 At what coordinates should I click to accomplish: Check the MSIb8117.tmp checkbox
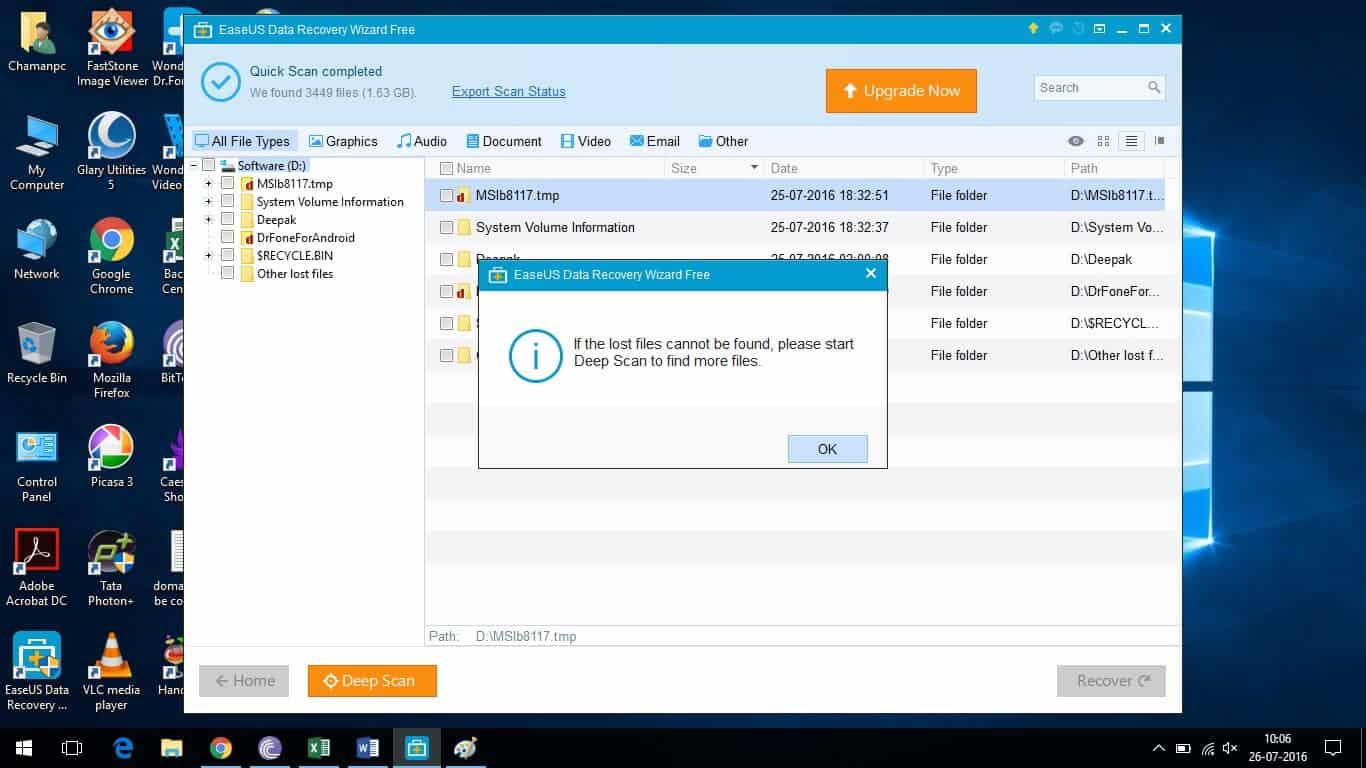[446, 195]
